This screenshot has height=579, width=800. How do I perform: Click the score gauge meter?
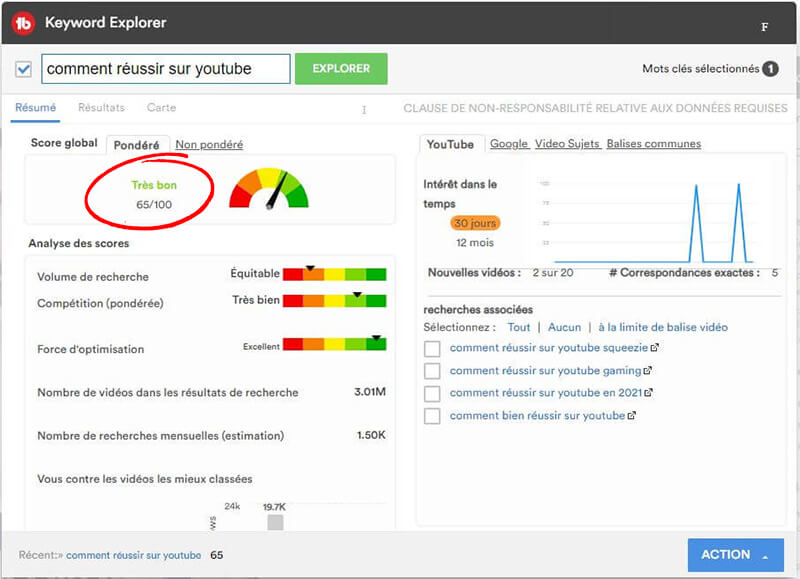269,188
